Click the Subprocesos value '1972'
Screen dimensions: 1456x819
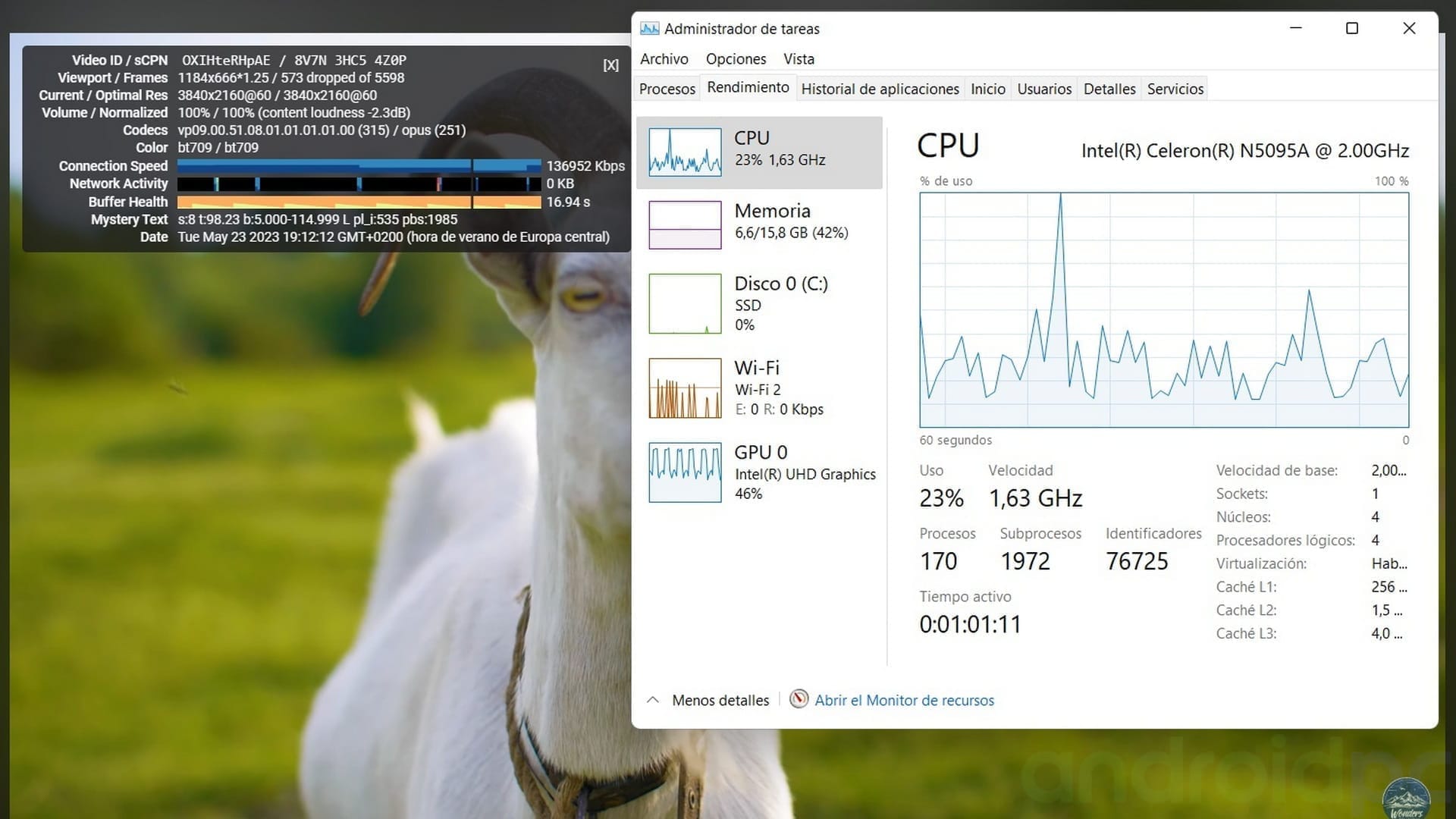point(1025,561)
